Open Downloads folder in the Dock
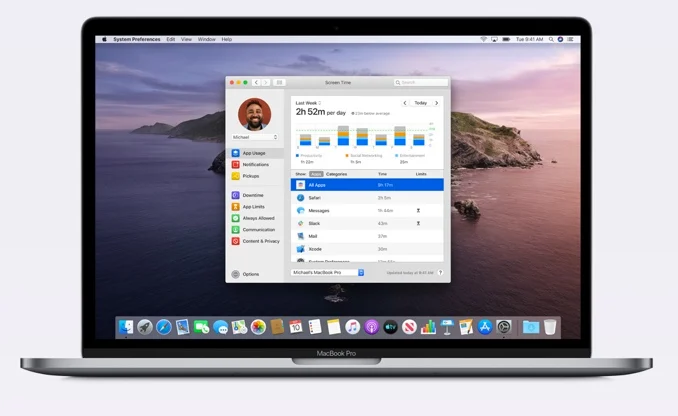This screenshot has height=416, width=678. [531, 327]
